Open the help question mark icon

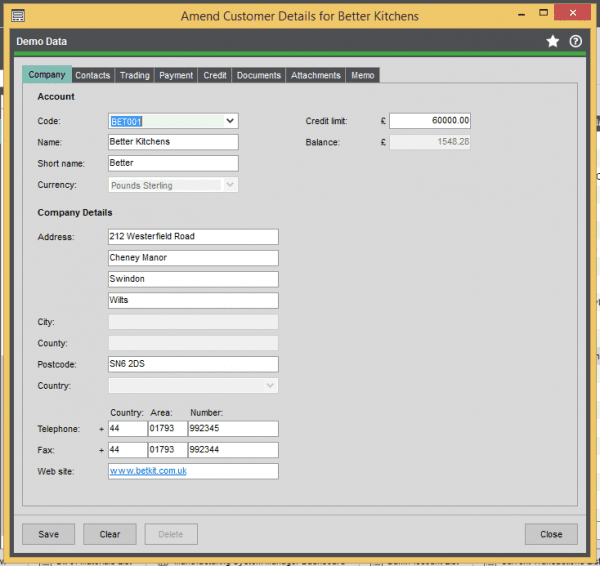coord(575,41)
